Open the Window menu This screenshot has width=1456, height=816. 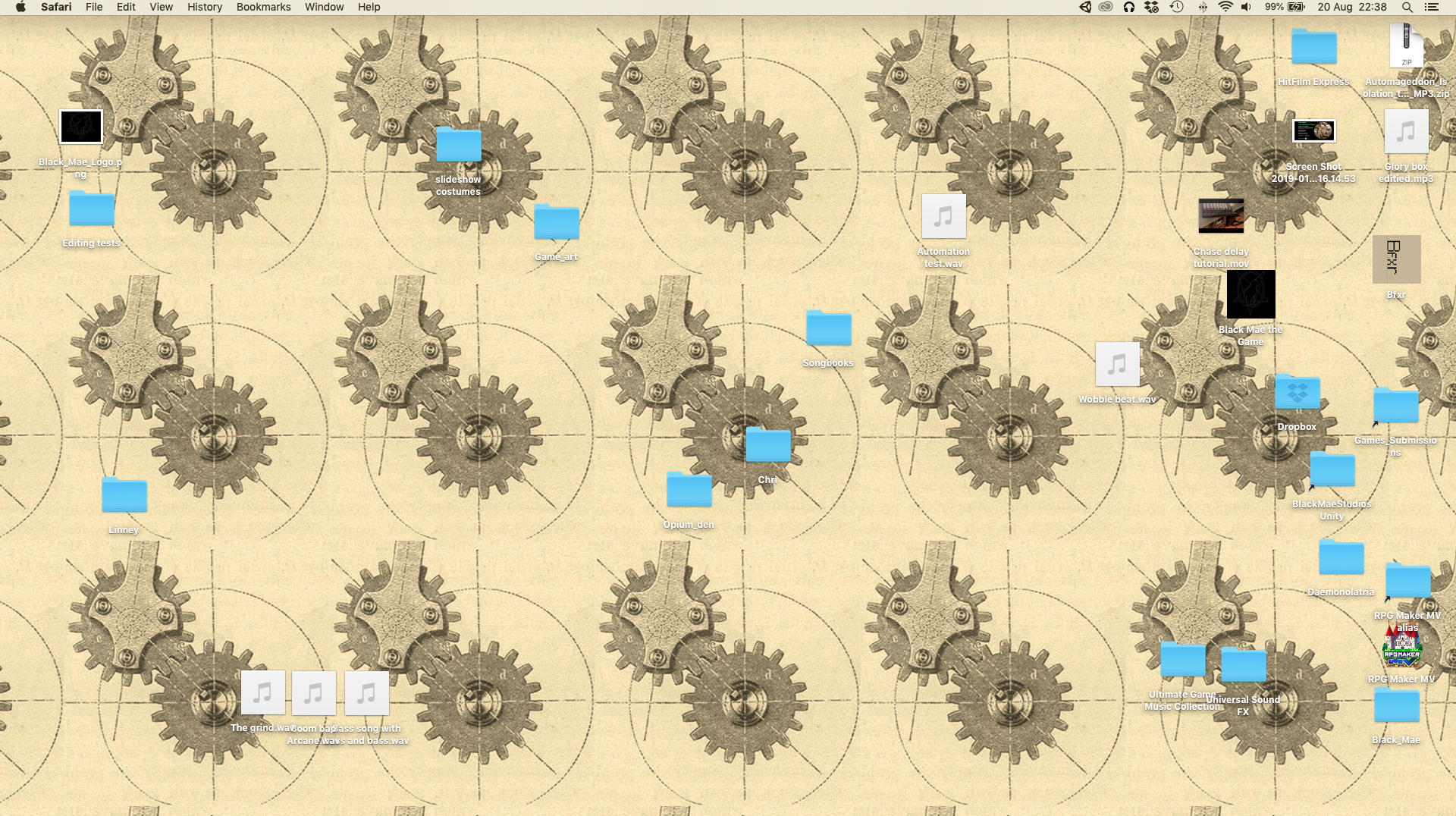coord(324,7)
